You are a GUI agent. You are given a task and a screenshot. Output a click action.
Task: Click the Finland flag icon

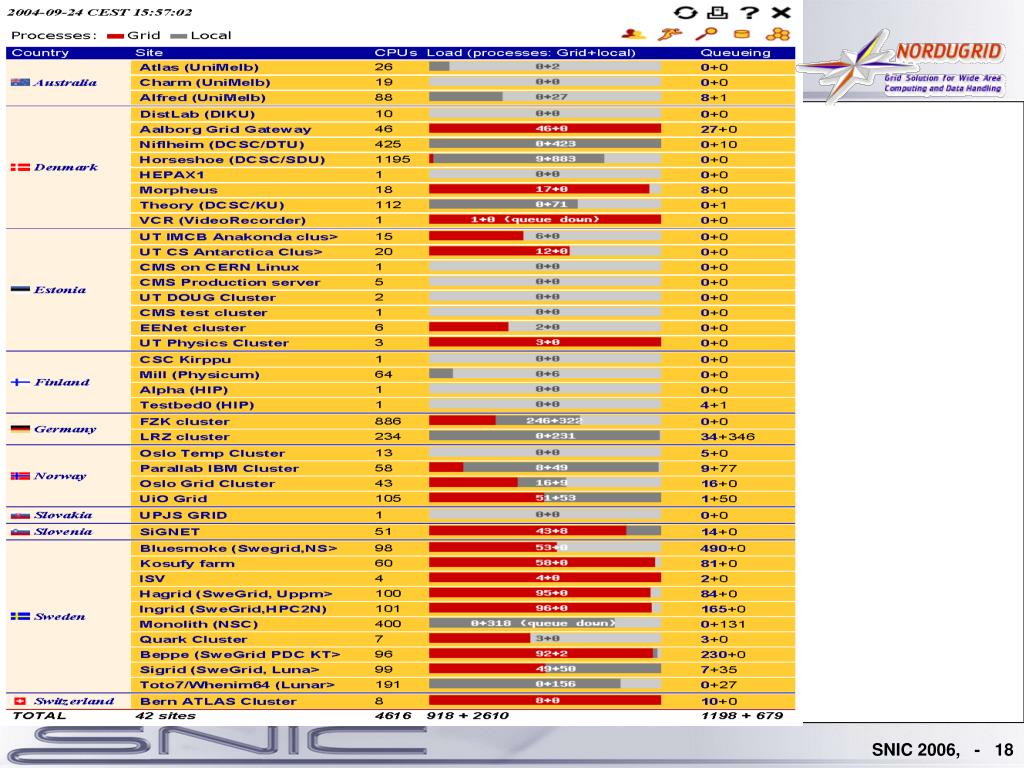(x=20, y=382)
